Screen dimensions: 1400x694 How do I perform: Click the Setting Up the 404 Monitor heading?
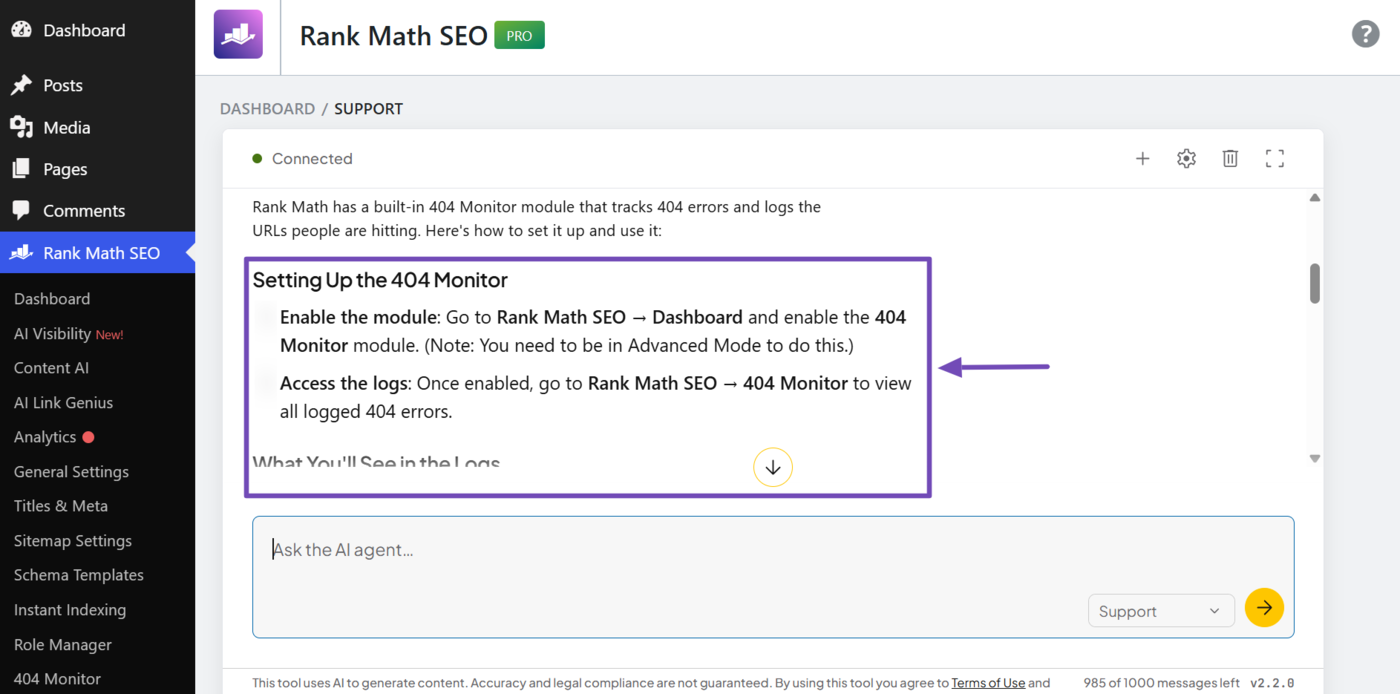(x=380, y=280)
